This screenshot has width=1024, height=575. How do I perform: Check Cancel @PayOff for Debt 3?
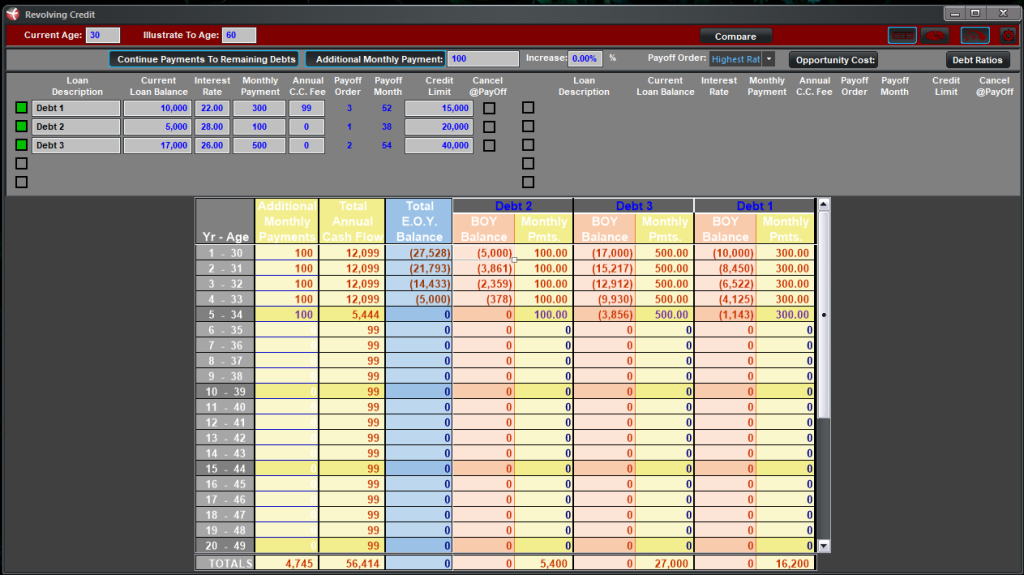coord(489,146)
